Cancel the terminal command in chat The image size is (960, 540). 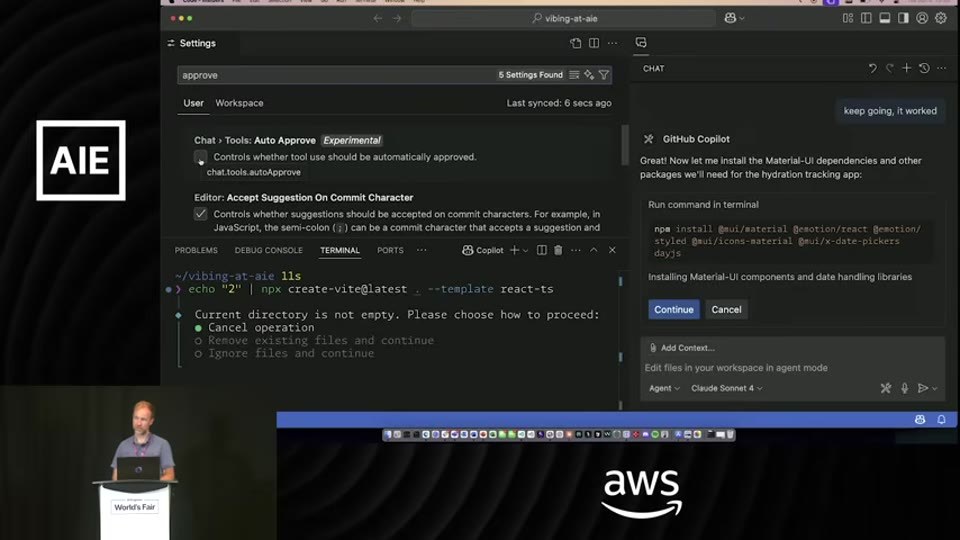tap(726, 310)
